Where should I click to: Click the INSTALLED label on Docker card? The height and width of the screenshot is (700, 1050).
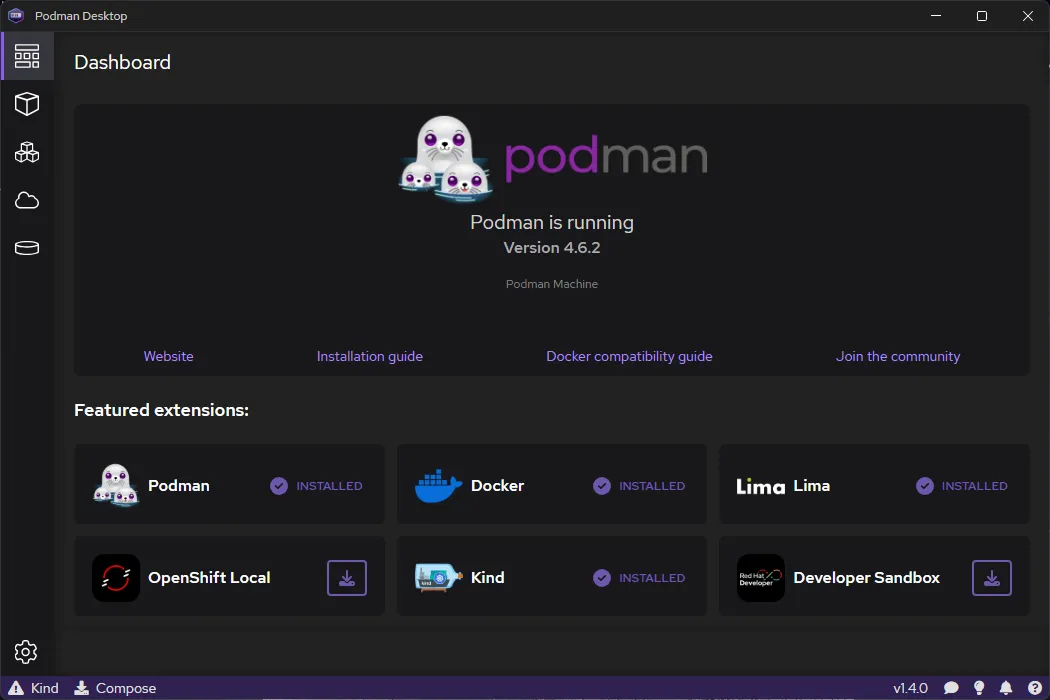tap(652, 486)
